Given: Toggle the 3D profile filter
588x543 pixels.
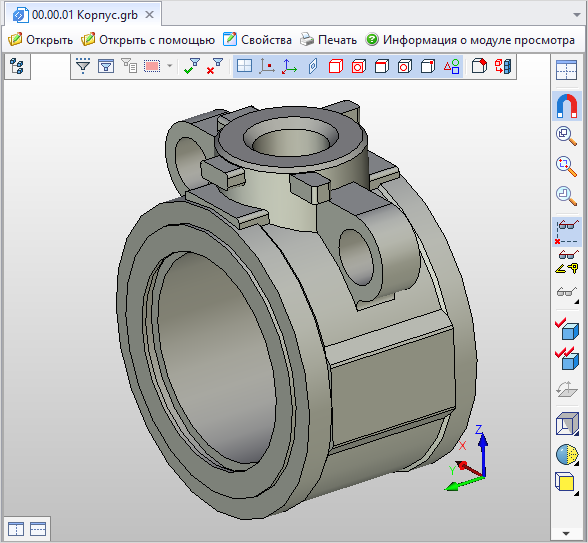Looking at the screenshot, I should pyautogui.click(x=313, y=66).
